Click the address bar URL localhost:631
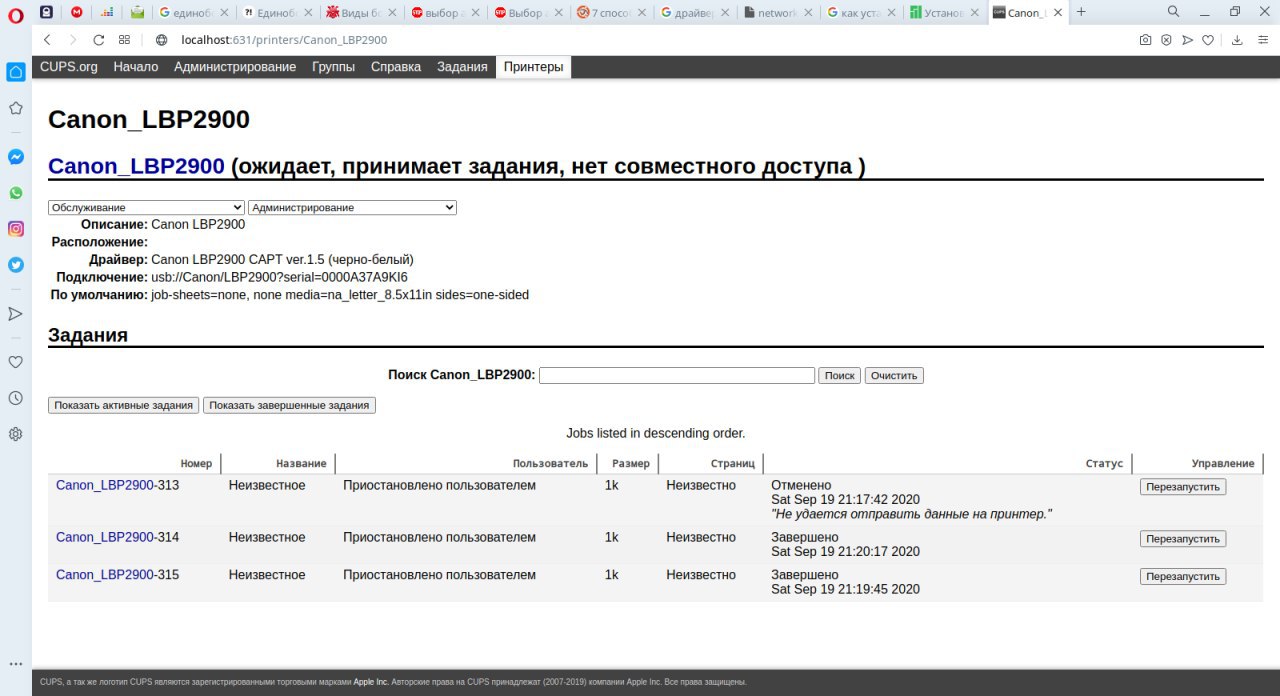Image resolution: width=1280 pixels, height=696 pixels. coord(284,40)
